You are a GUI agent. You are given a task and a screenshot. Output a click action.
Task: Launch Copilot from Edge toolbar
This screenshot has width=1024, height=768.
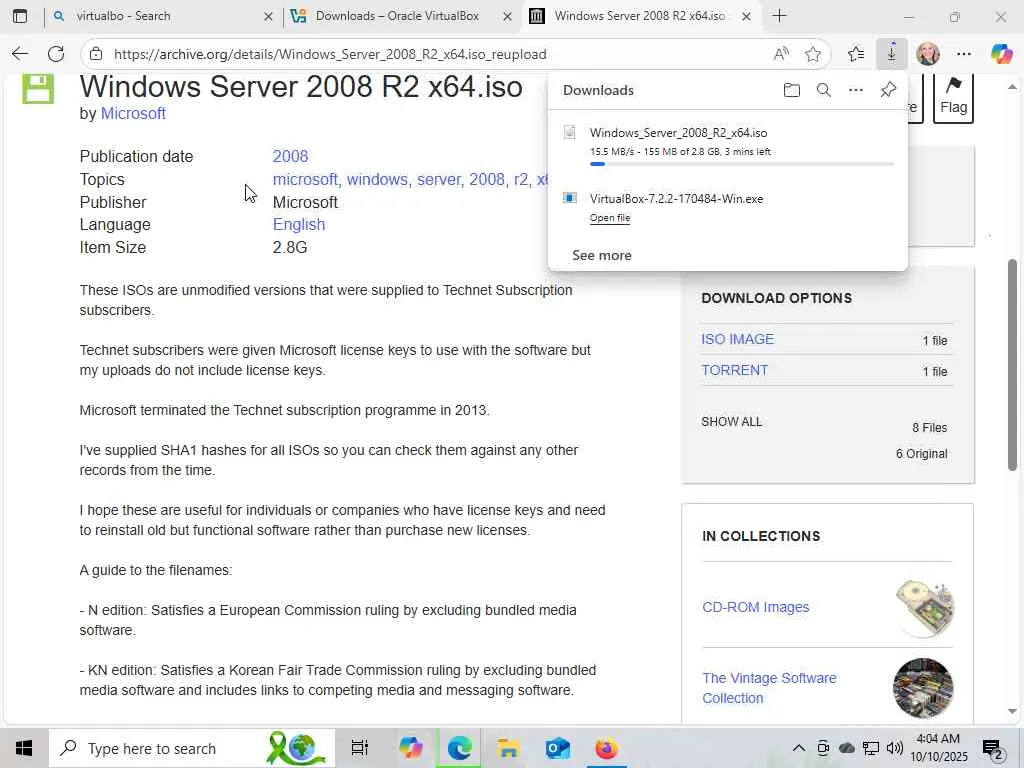[x=1001, y=54]
